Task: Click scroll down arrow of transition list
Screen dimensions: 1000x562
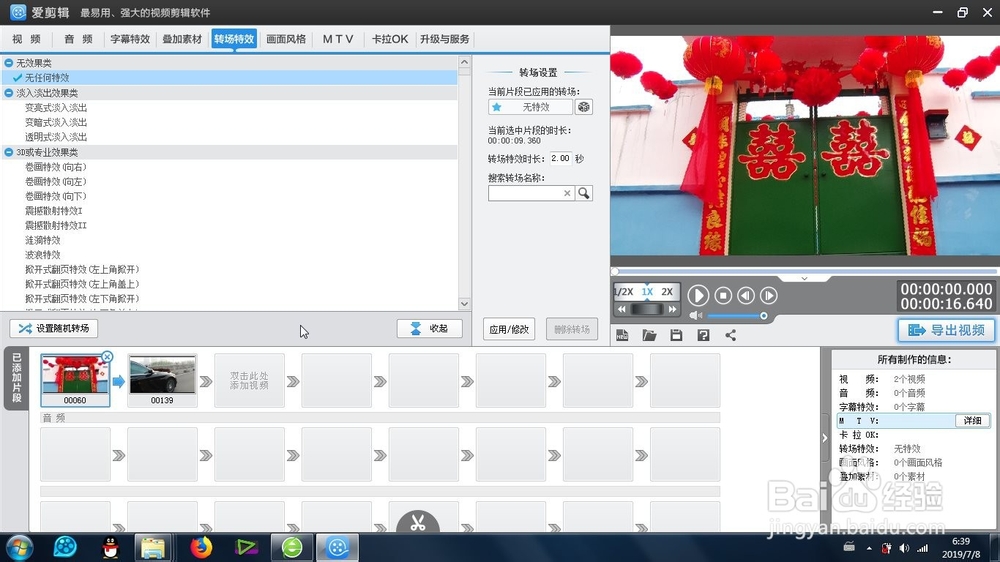Action: [464, 304]
